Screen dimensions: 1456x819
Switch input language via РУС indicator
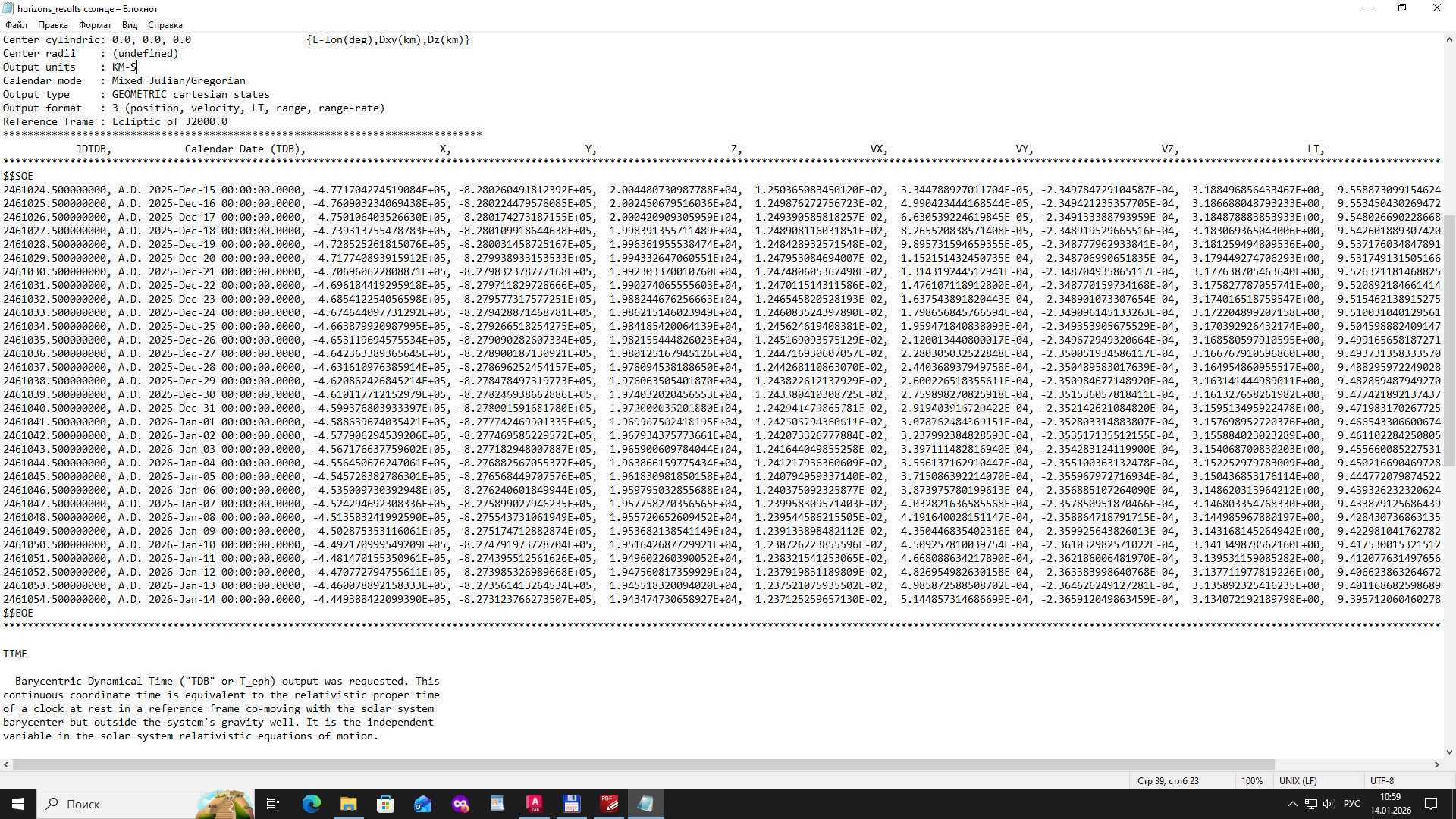1351,804
